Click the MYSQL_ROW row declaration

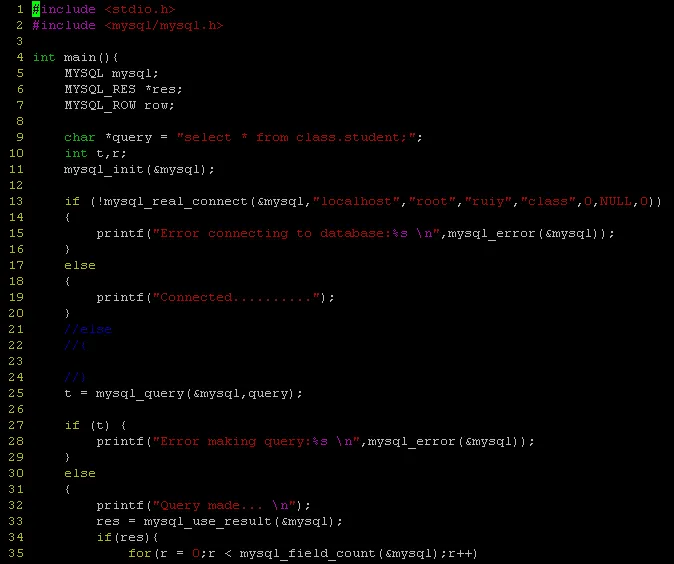click(x=119, y=105)
